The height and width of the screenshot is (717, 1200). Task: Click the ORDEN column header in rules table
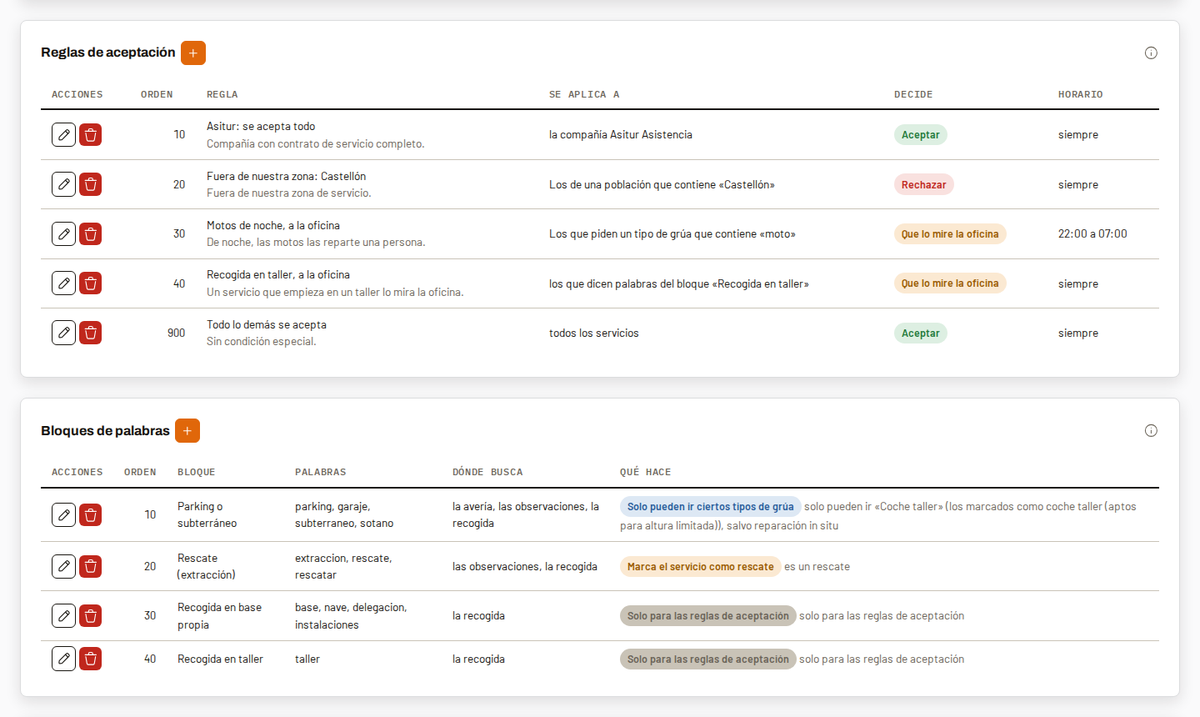pos(157,94)
